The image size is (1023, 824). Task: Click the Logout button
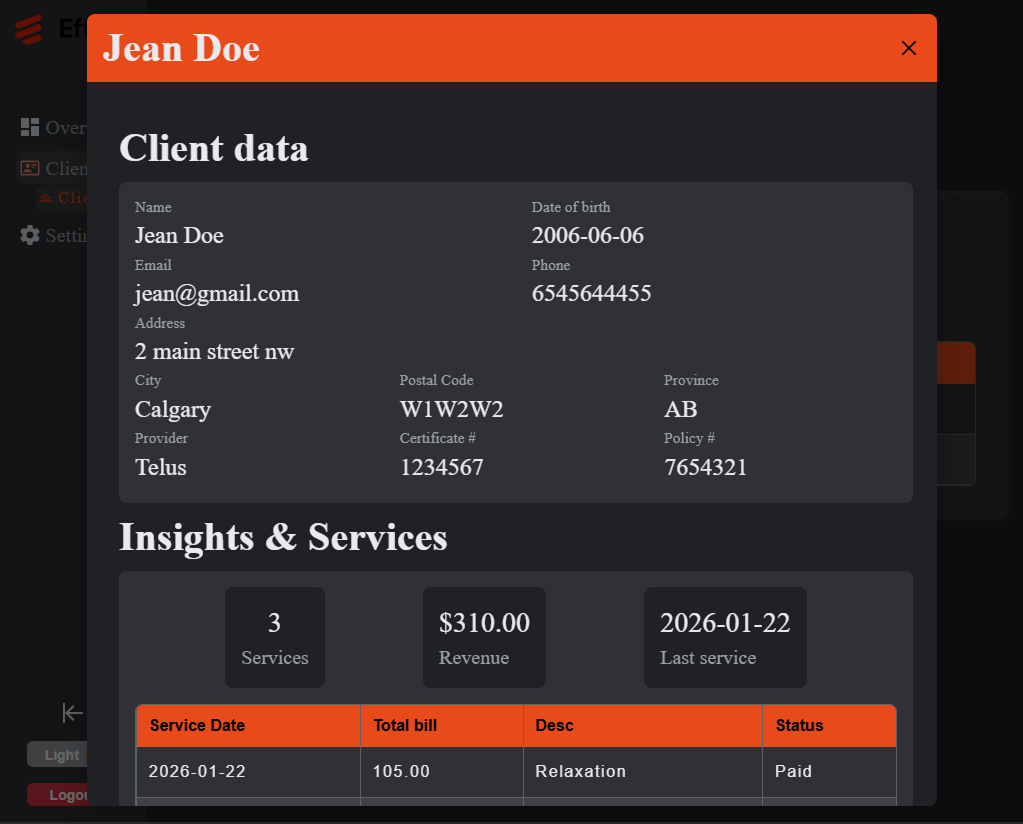(63, 794)
